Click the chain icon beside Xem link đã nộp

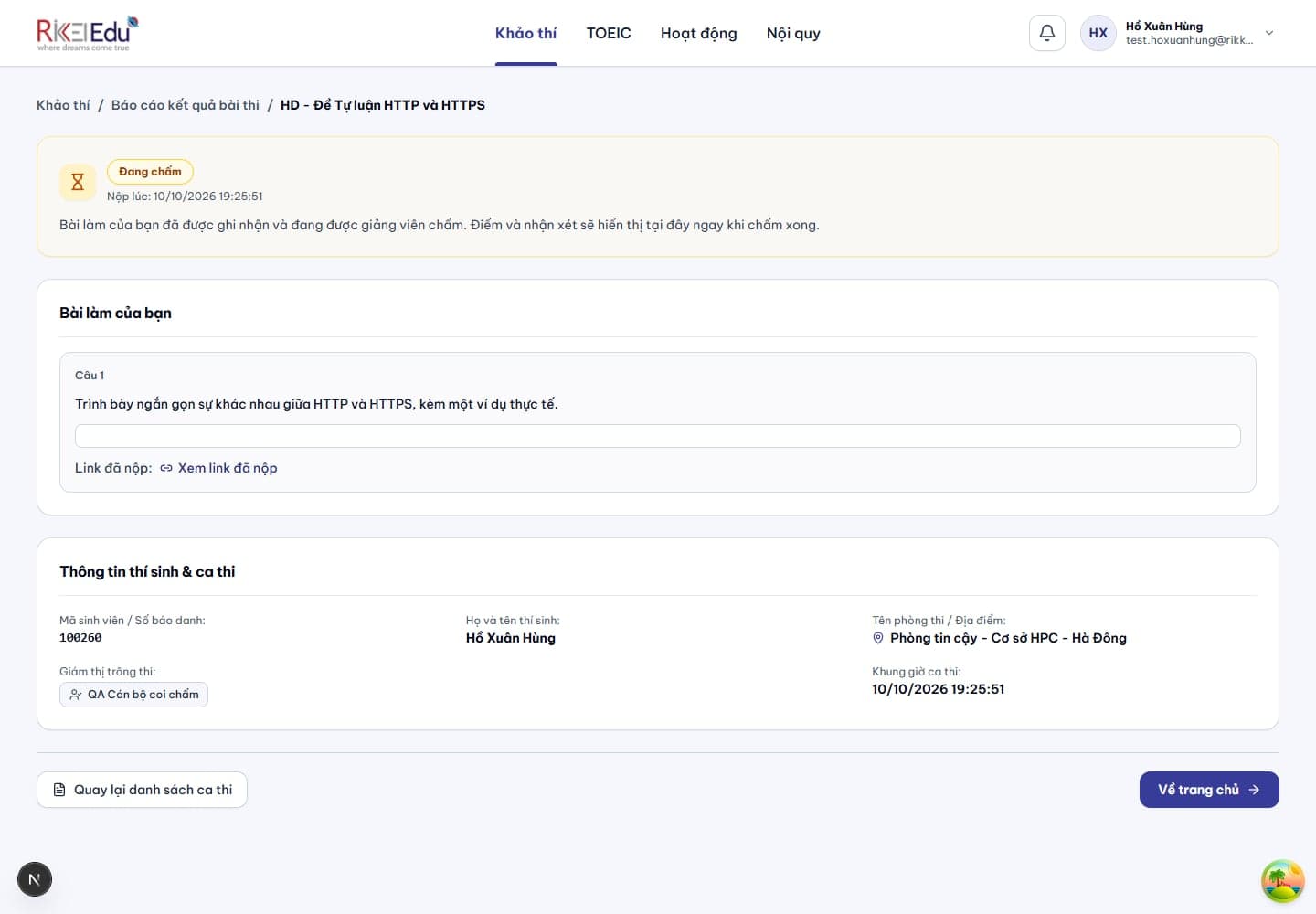coord(166,468)
